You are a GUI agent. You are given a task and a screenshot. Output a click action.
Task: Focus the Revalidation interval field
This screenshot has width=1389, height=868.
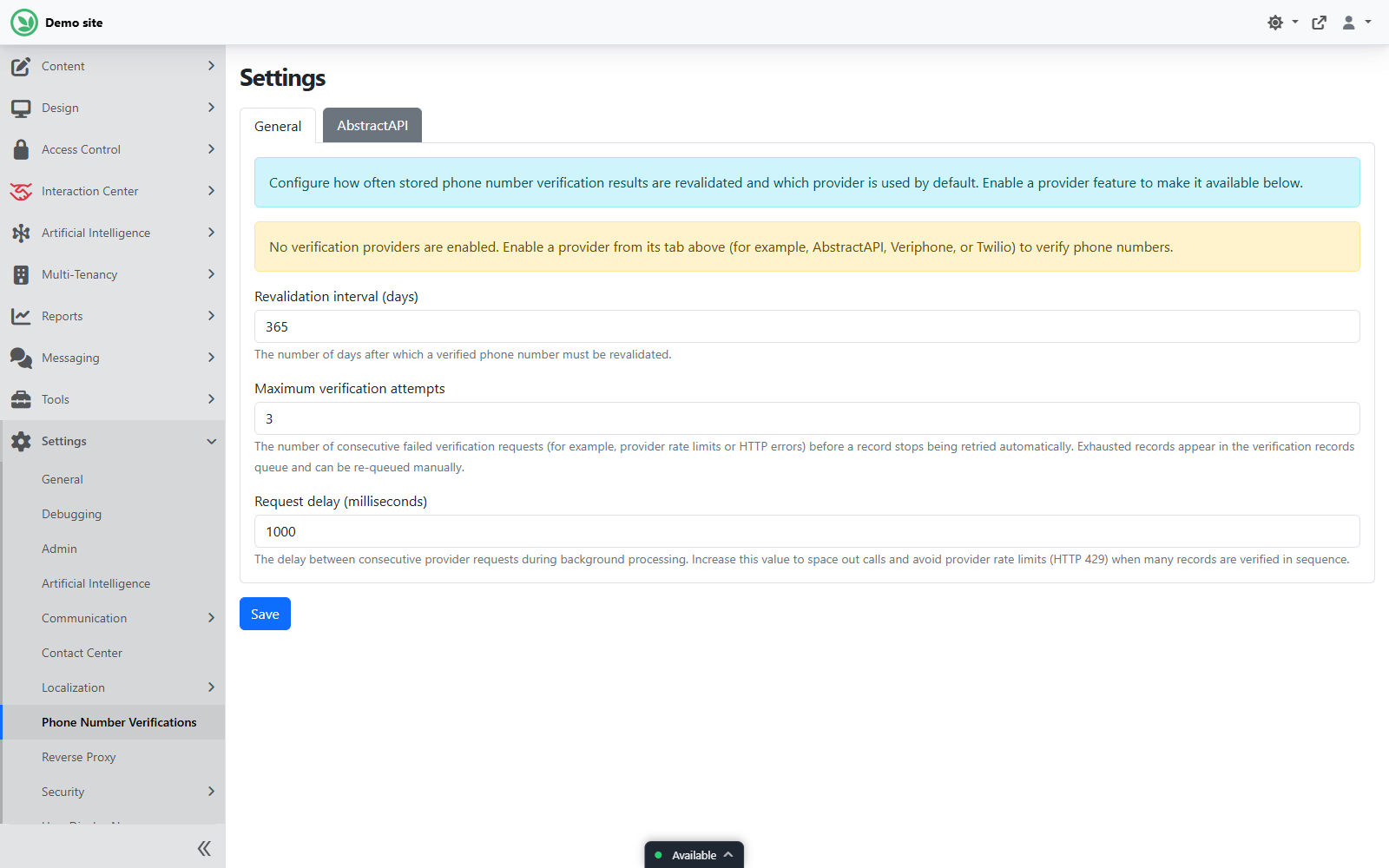coord(807,326)
